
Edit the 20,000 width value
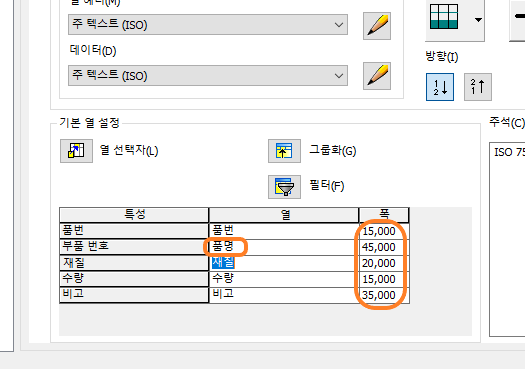tap(384, 263)
